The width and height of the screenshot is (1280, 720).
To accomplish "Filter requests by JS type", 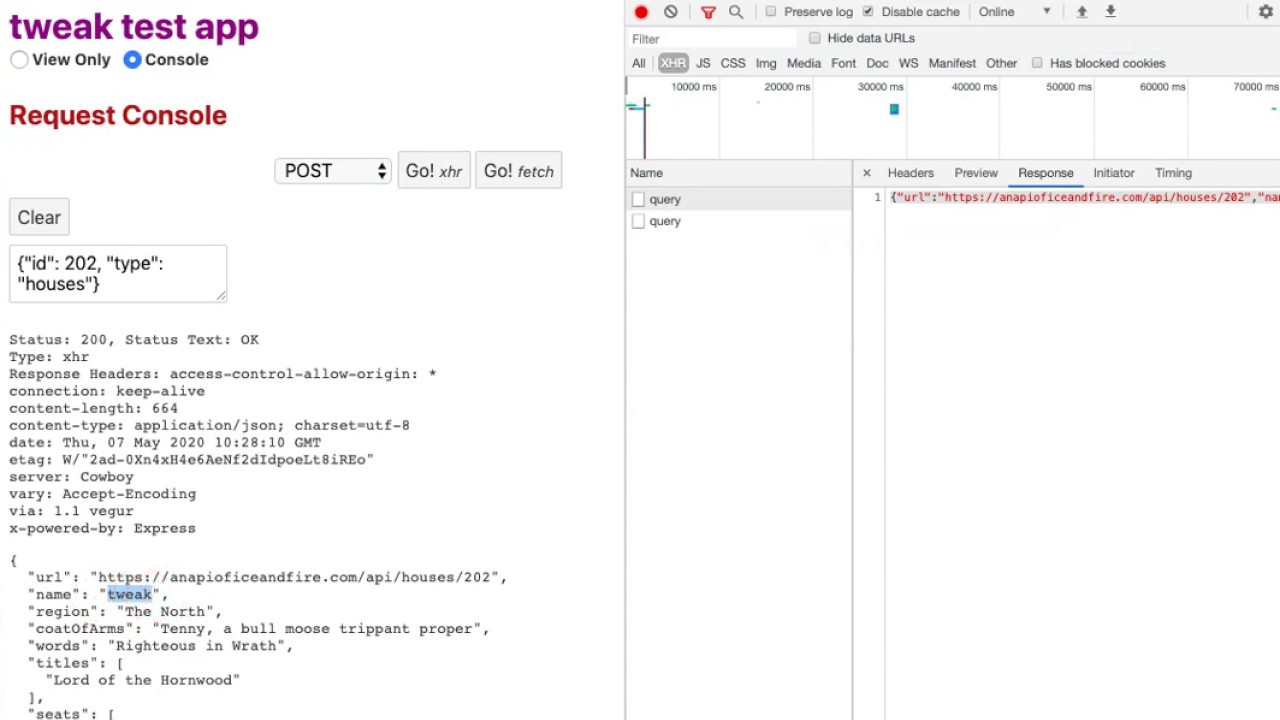I will pyautogui.click(x=703, y=63).
